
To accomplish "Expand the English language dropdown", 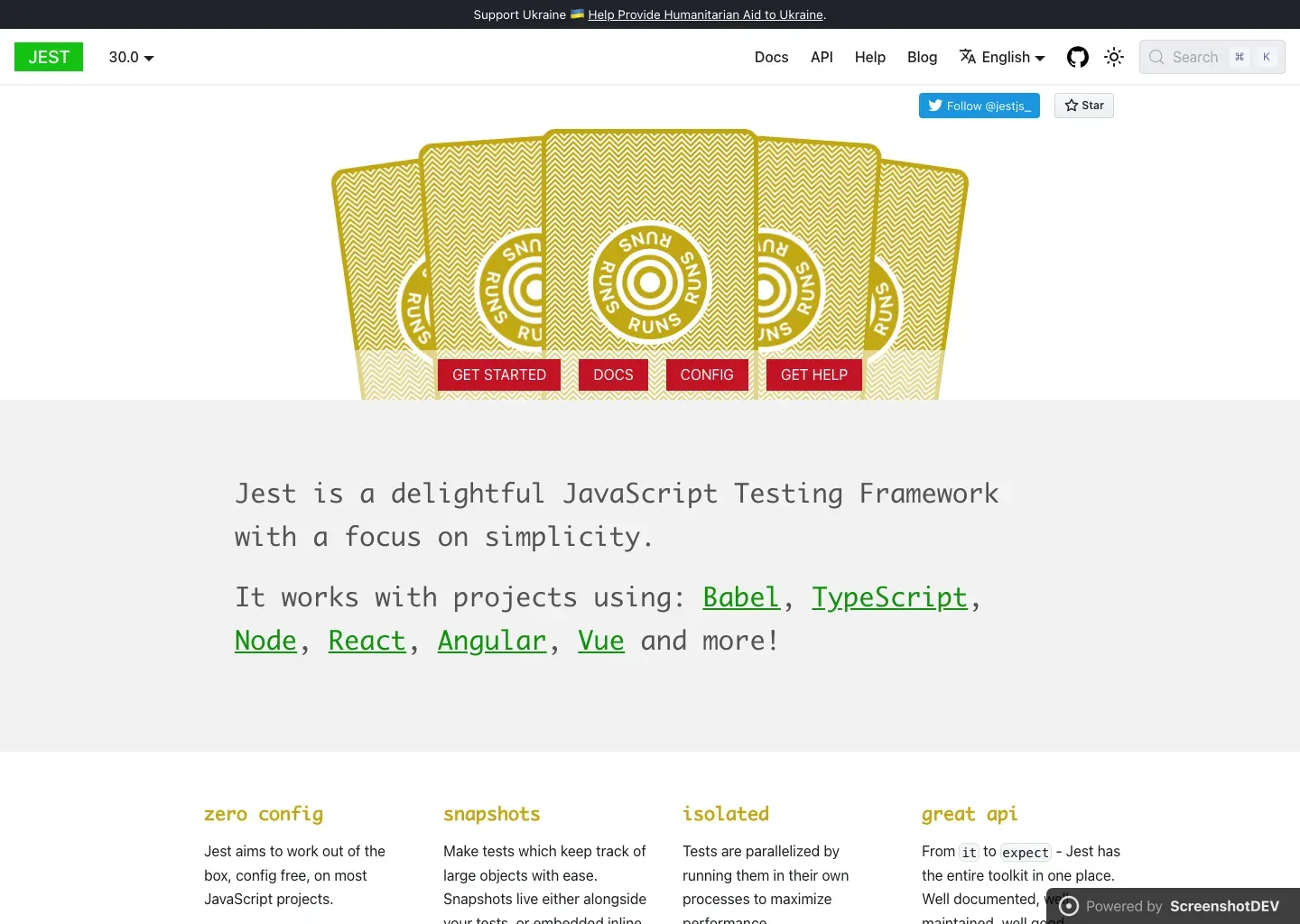I will click(1002, 57).
